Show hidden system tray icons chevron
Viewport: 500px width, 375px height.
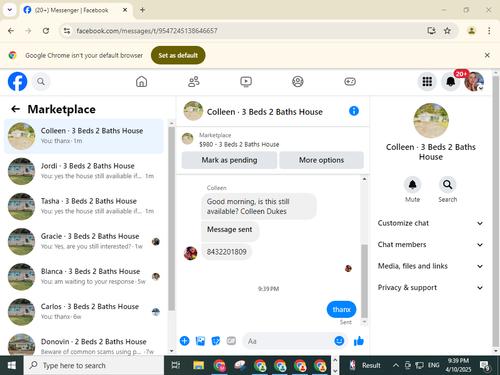(395, 365)
